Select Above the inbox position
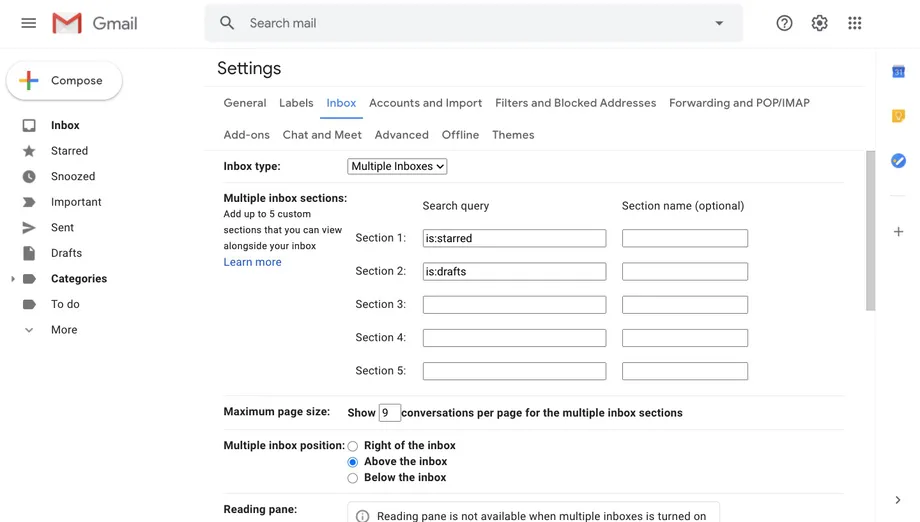Screen dimensions: 920x522 tap(353, 462)
